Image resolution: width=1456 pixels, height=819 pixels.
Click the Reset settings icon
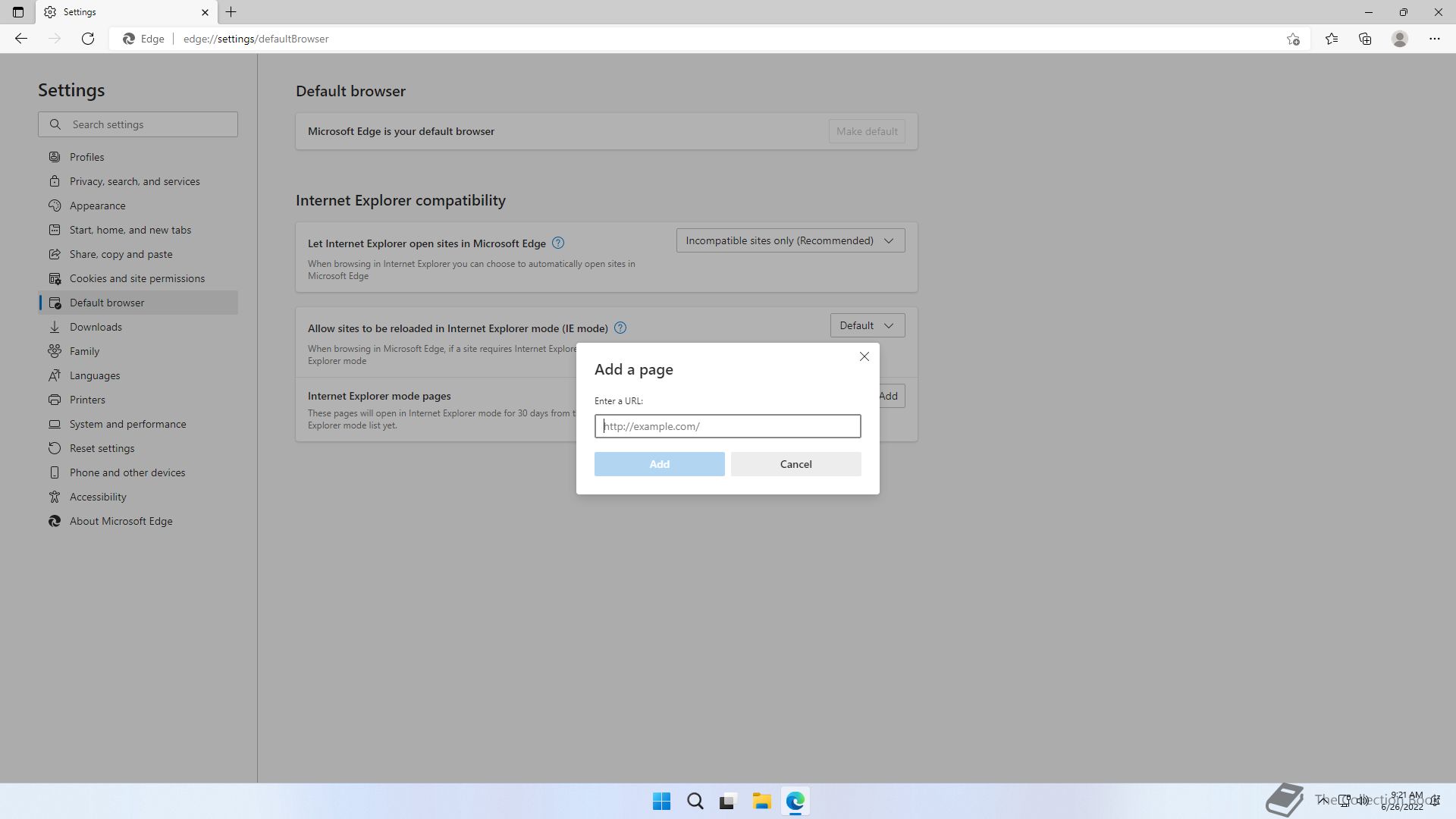pyautogui.click(x=55, y=448)
